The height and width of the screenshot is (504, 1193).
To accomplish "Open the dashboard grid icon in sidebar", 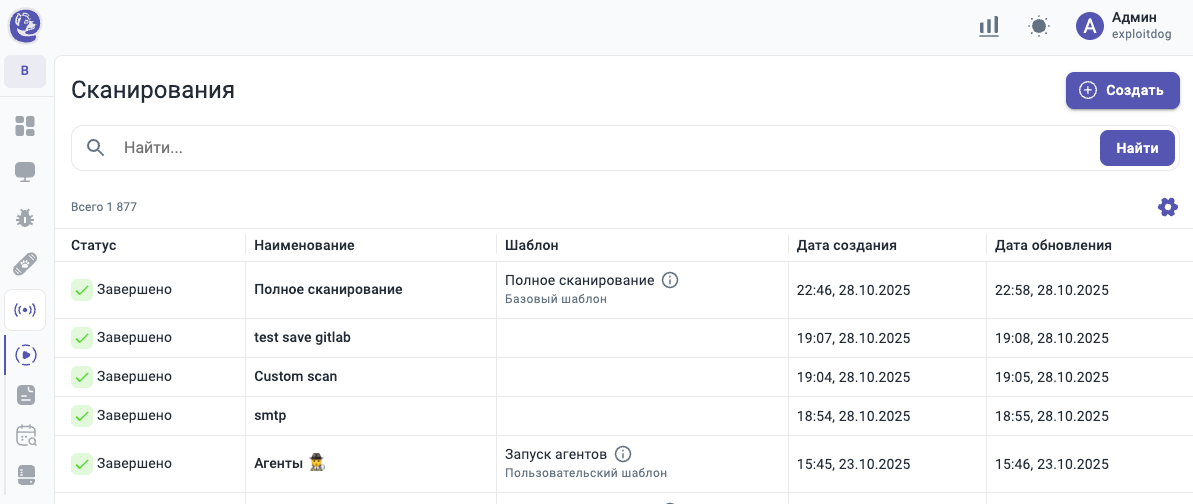I will [x=25, y=126].
